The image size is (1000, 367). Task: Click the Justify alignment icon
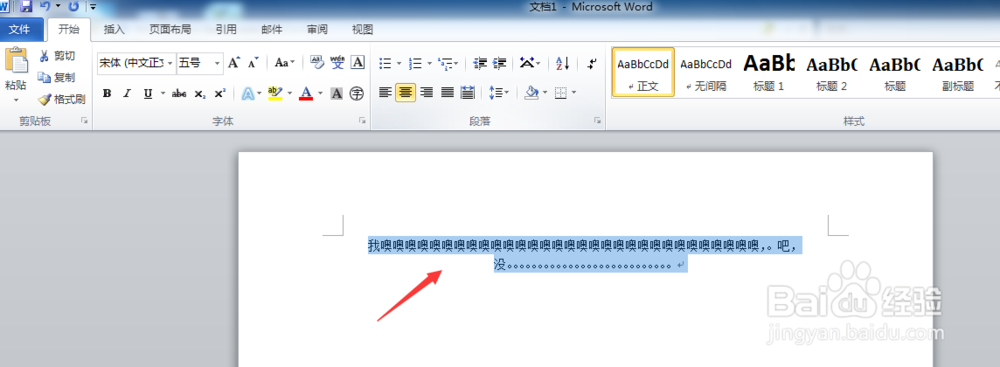tap(448, 93)
